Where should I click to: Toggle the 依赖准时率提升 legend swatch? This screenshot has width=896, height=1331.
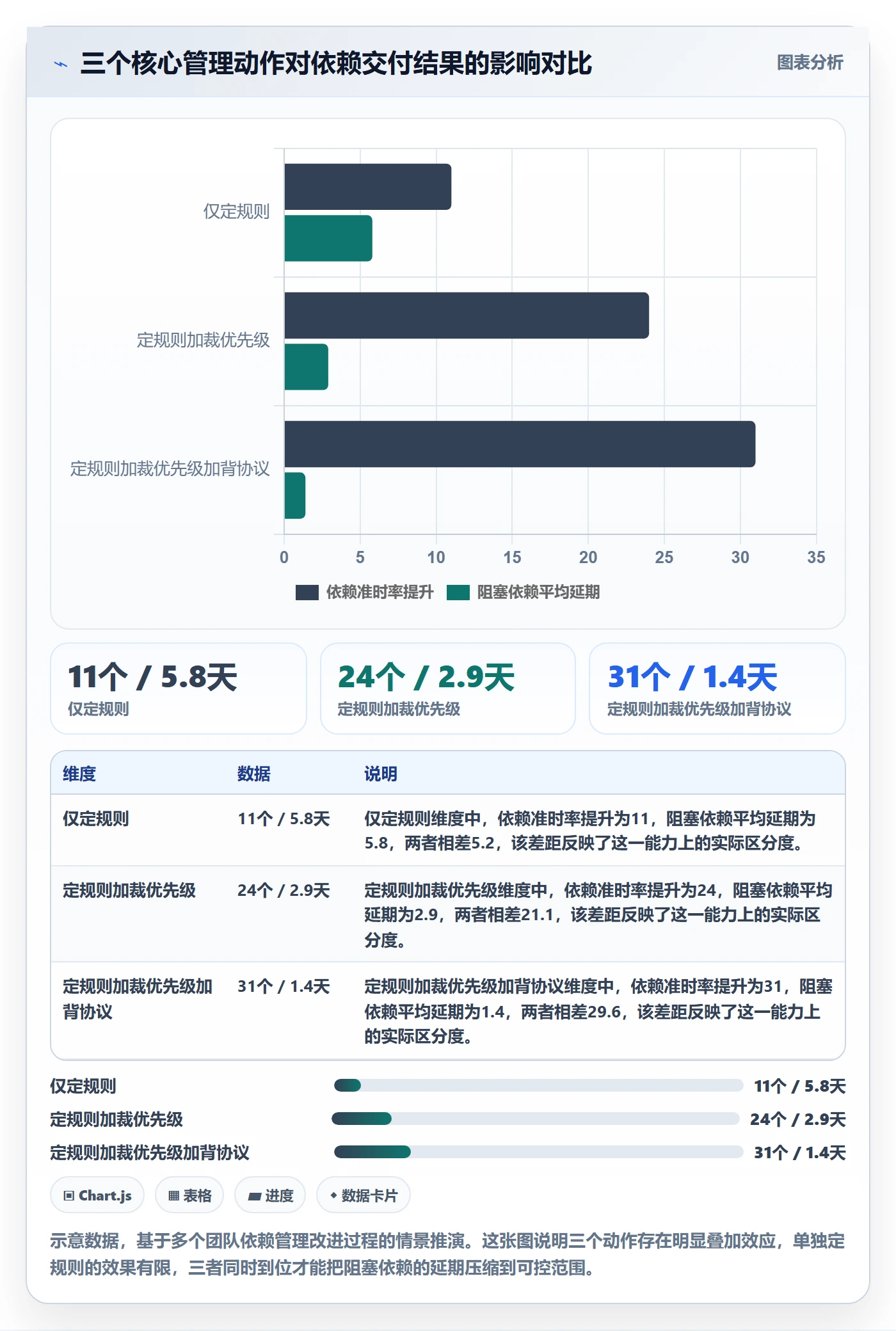[x=307, y=593]
